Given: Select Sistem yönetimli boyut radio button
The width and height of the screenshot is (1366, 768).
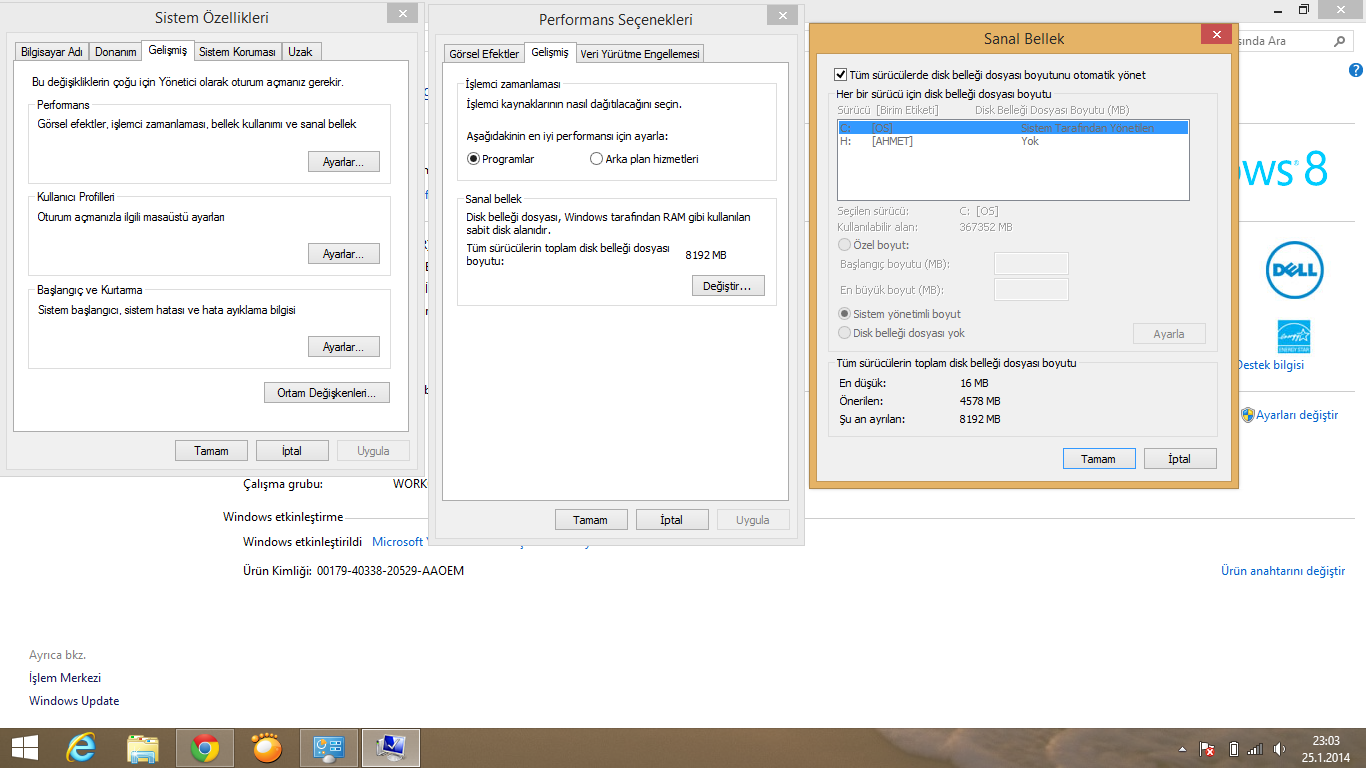Looking at the screenshot, I should pyautogui.click(x=845, y=314).
